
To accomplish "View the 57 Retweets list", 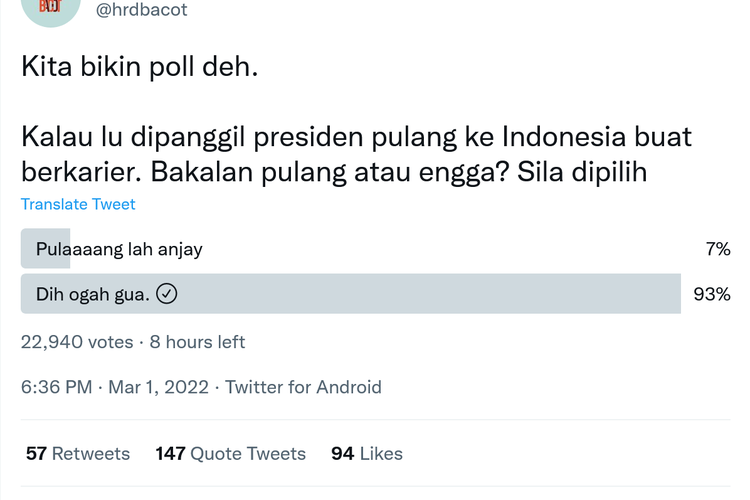I will click(x=78, y=454).
